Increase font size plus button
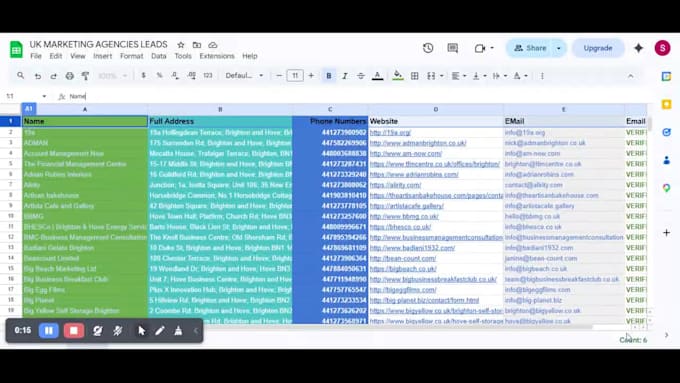 coord(311,75)
